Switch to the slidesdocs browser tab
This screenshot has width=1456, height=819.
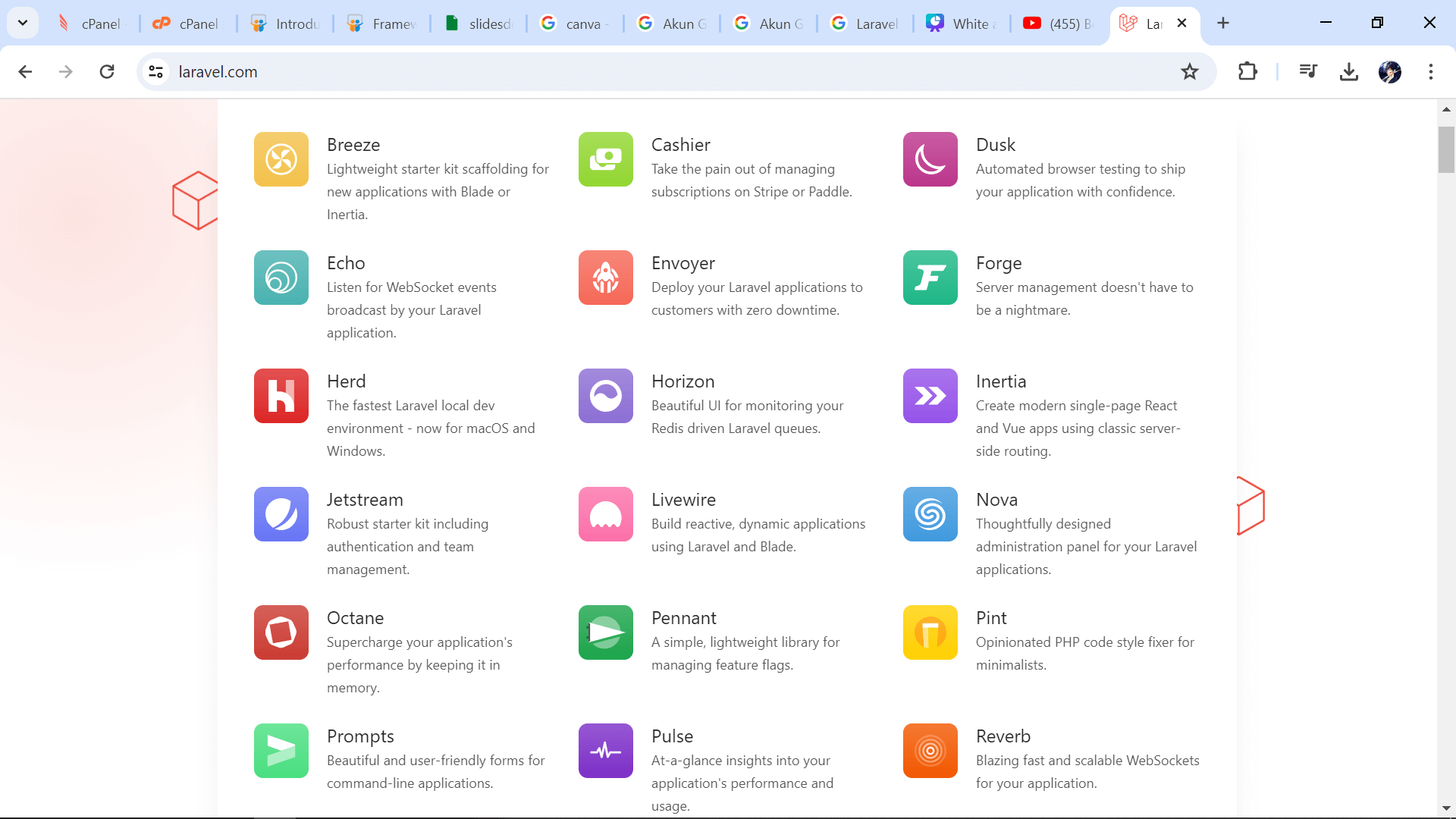[x=479, y=24]
